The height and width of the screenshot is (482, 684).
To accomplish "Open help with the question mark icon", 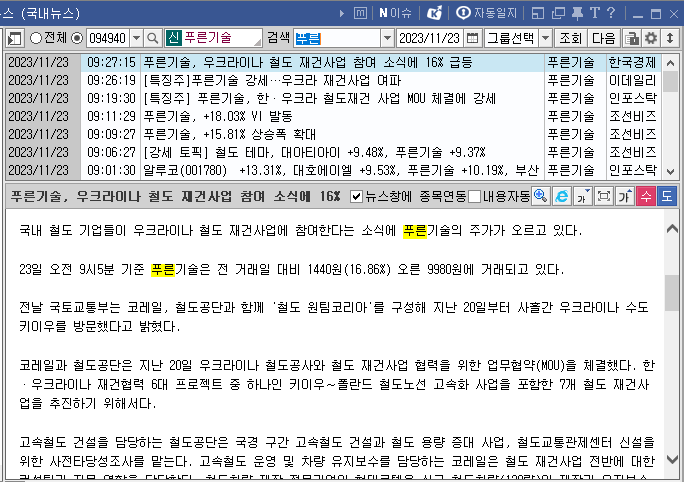I will click(611, 13).
